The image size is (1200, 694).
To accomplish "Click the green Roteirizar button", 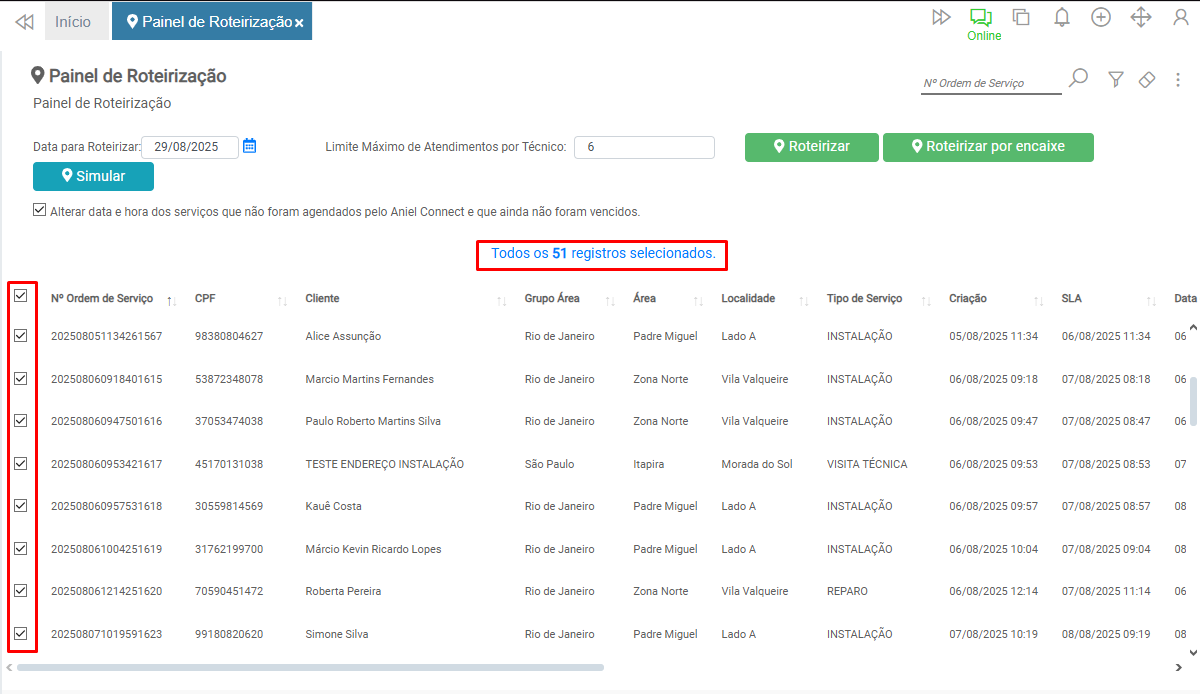I will pyautogui.click(x=811, y=147).
